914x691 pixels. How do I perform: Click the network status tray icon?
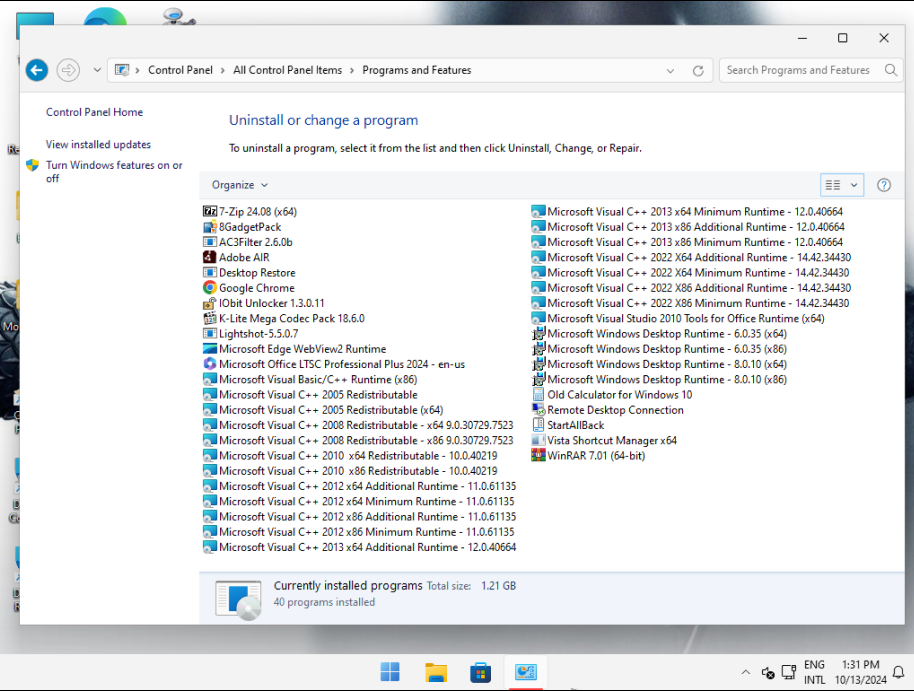(789, 672)
